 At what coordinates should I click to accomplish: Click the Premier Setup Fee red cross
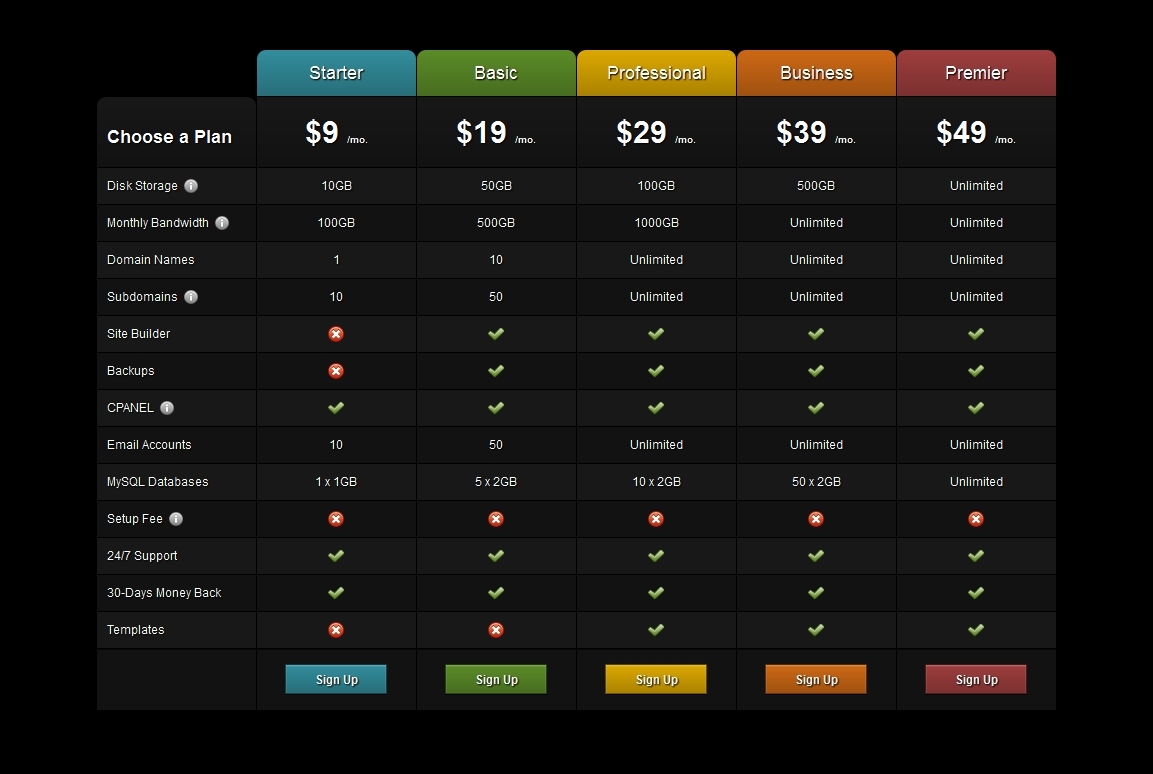click(x=976, y=519)
